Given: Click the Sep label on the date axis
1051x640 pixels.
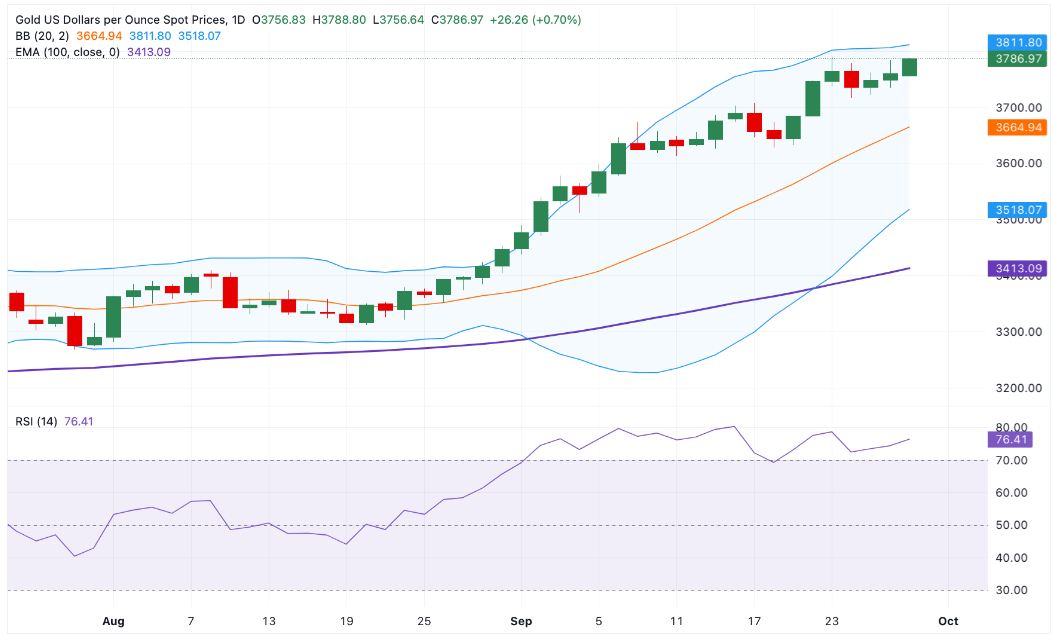Looking at the screenshot, I should [520, 621].
